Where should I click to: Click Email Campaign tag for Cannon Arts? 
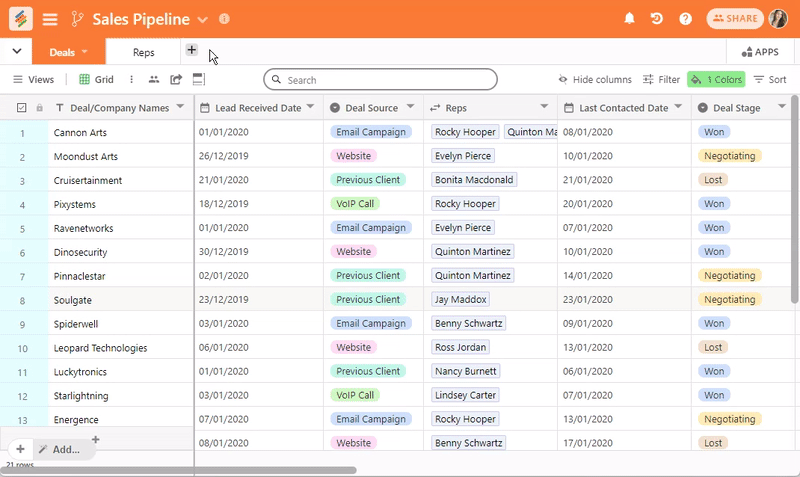coord(371,132)
